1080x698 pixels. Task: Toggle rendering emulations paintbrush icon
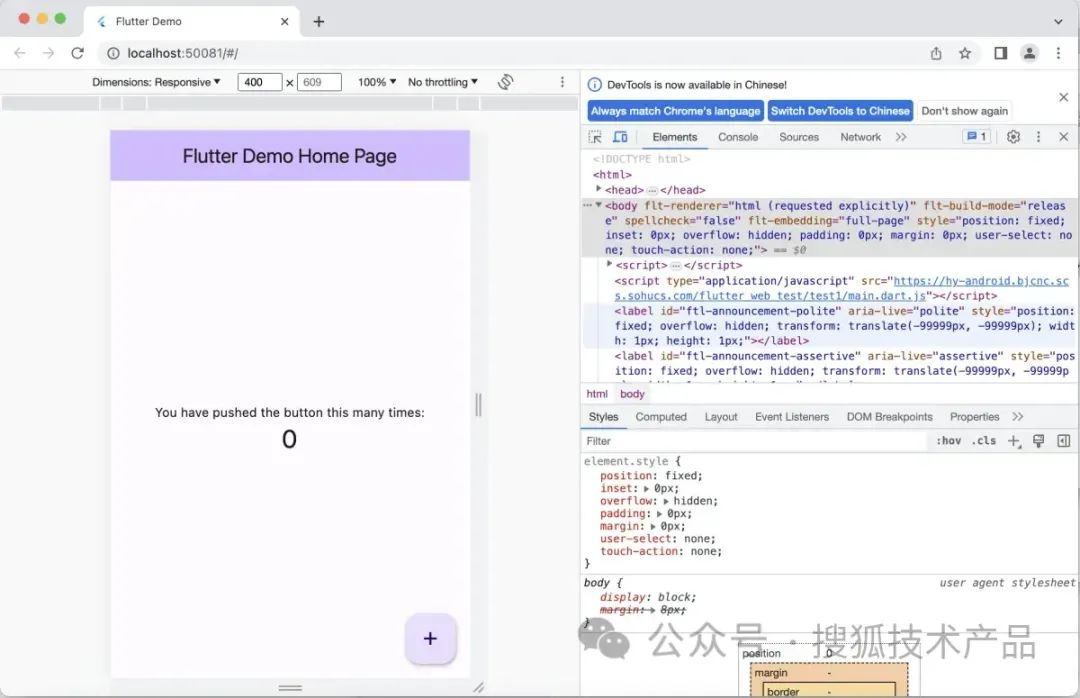click(1038, 441)
